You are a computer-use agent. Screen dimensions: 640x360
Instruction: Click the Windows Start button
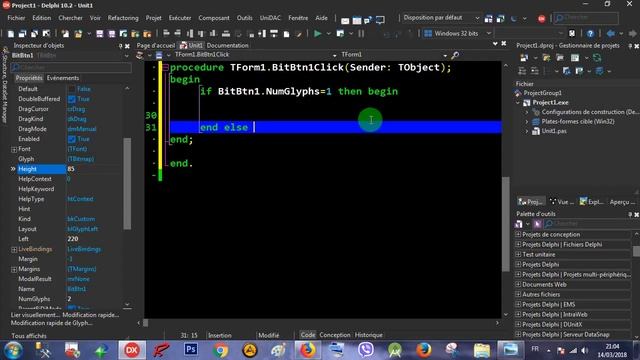tap(13, 350)
